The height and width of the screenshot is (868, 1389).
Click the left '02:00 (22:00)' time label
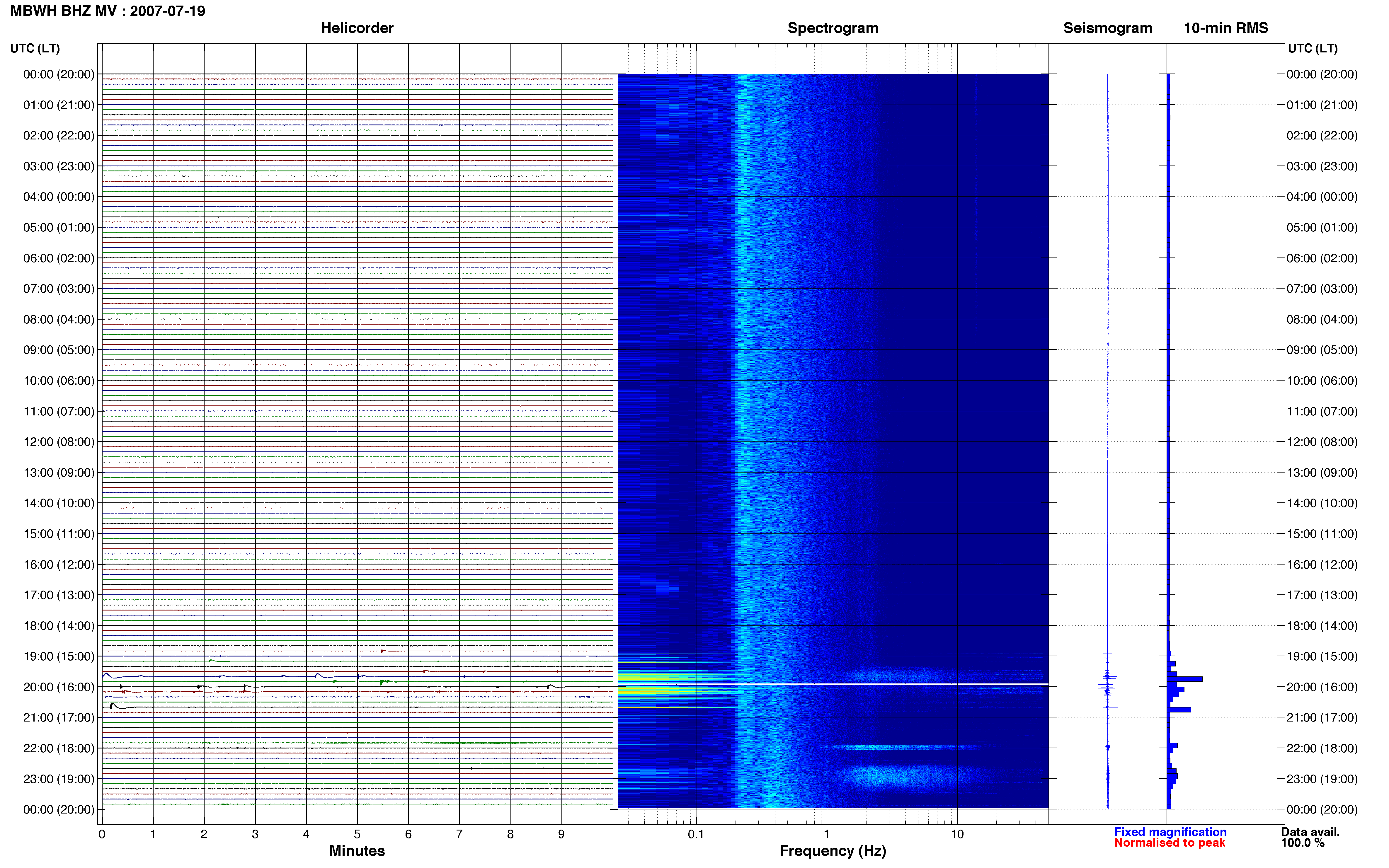pyautogui.click(x=59, y=135)
